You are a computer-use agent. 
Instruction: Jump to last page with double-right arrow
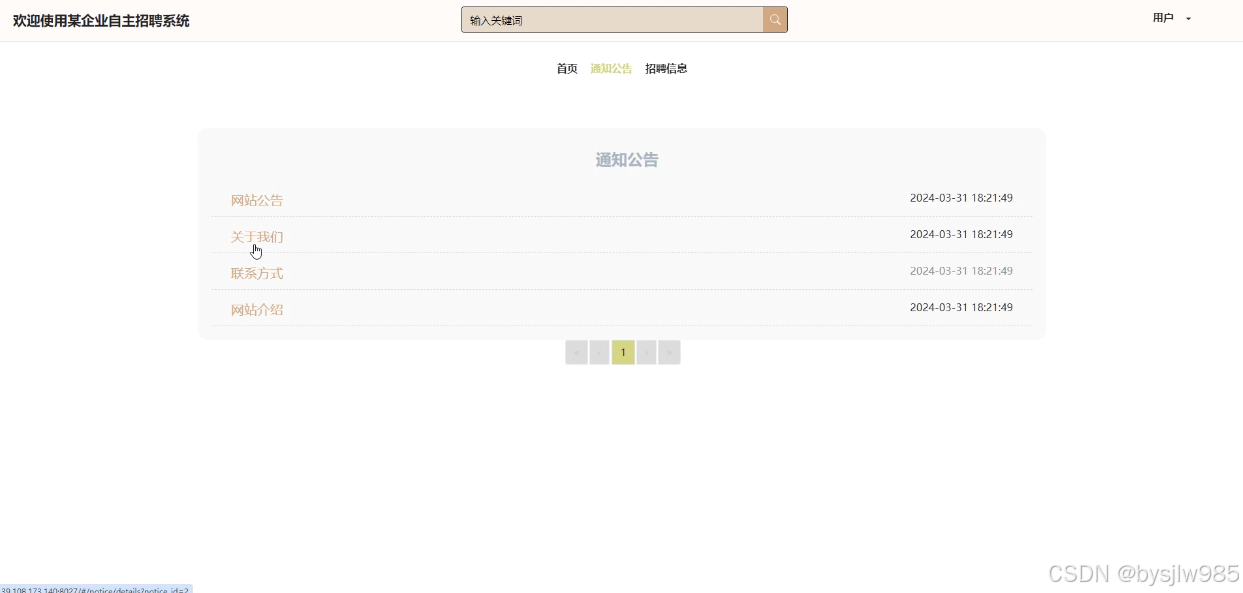point(670,353)
